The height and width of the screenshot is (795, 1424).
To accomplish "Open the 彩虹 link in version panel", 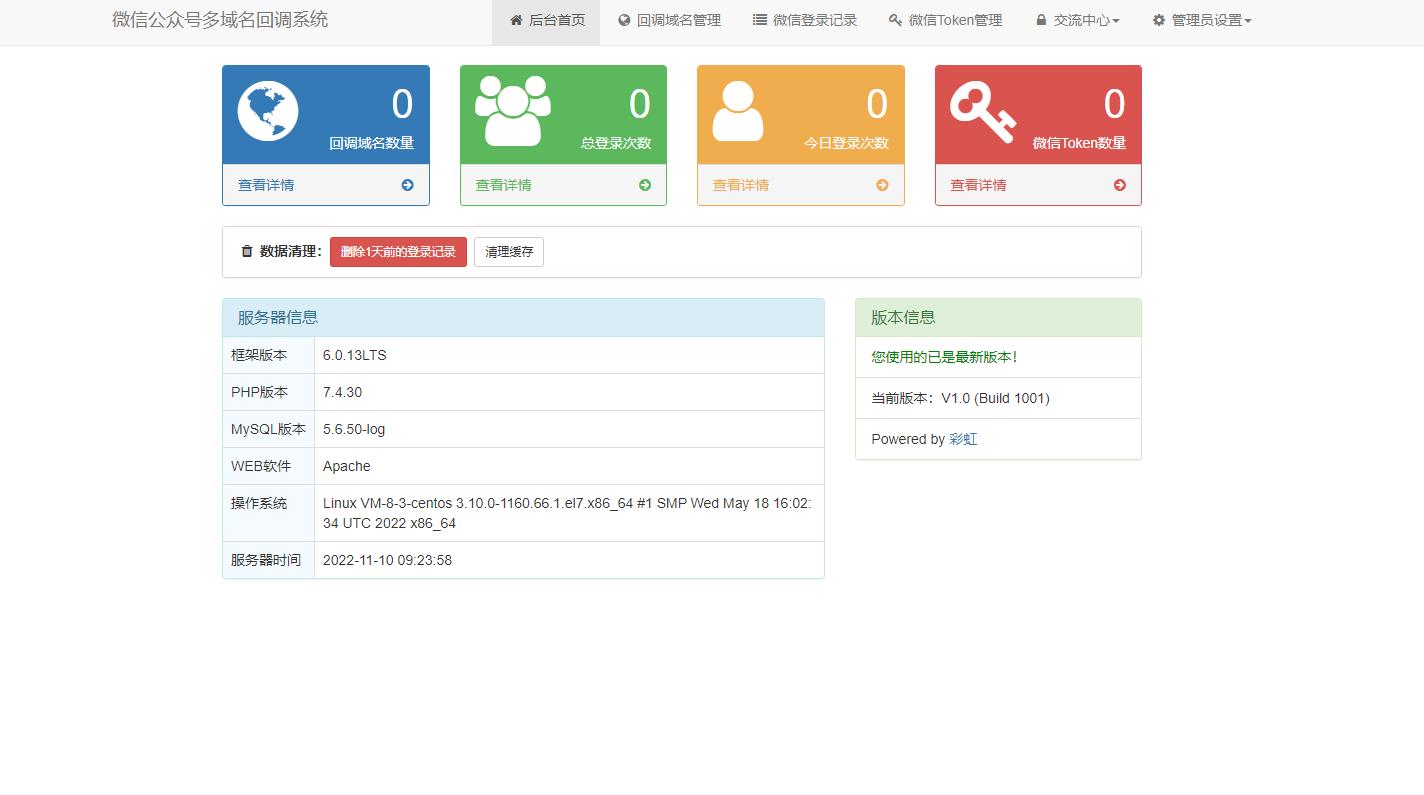I will pyautogui.click(x=963, y=439).
